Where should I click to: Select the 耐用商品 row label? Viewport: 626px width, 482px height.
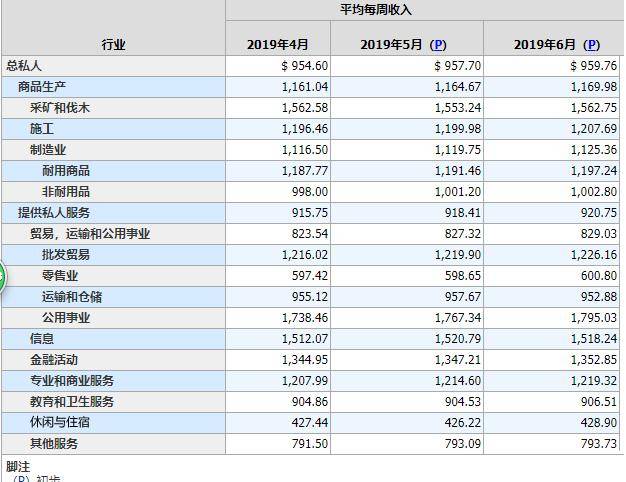[66, 171]
